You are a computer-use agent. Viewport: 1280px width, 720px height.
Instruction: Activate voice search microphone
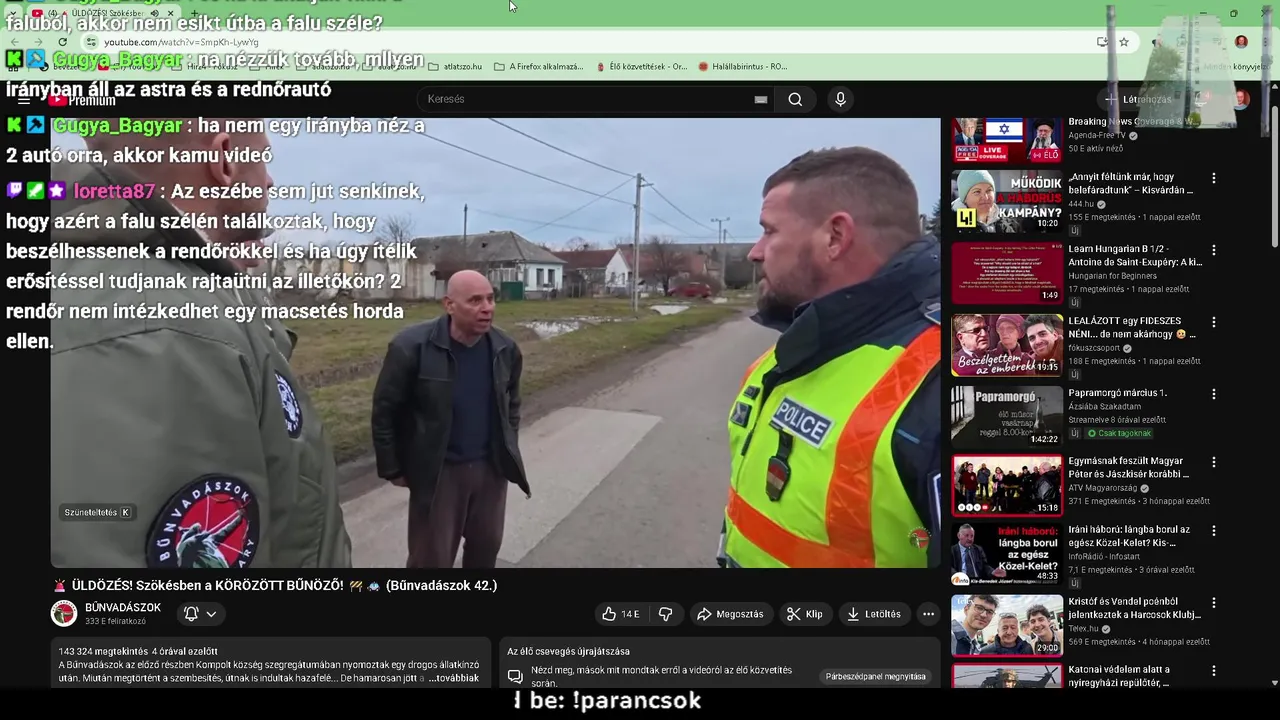click(840, 99)
